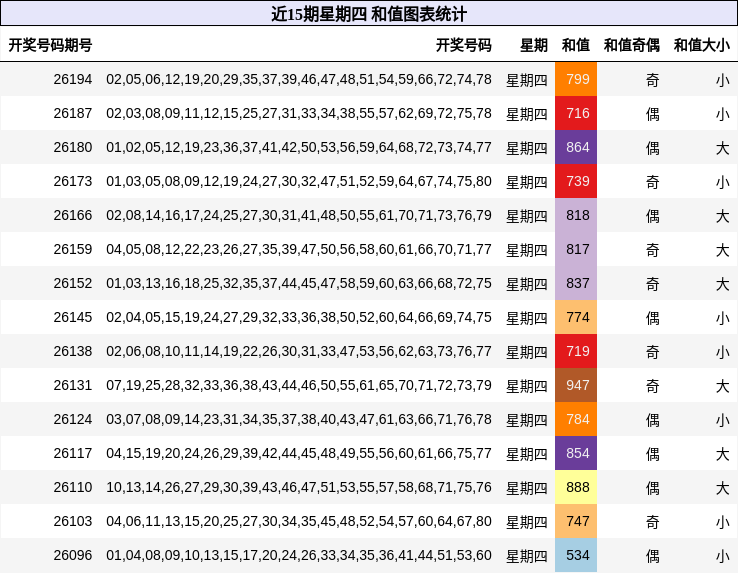Screen dimensions: 738x573
Task: Click 偶 parity in row 26187
Action: click(x=652, y=114)
